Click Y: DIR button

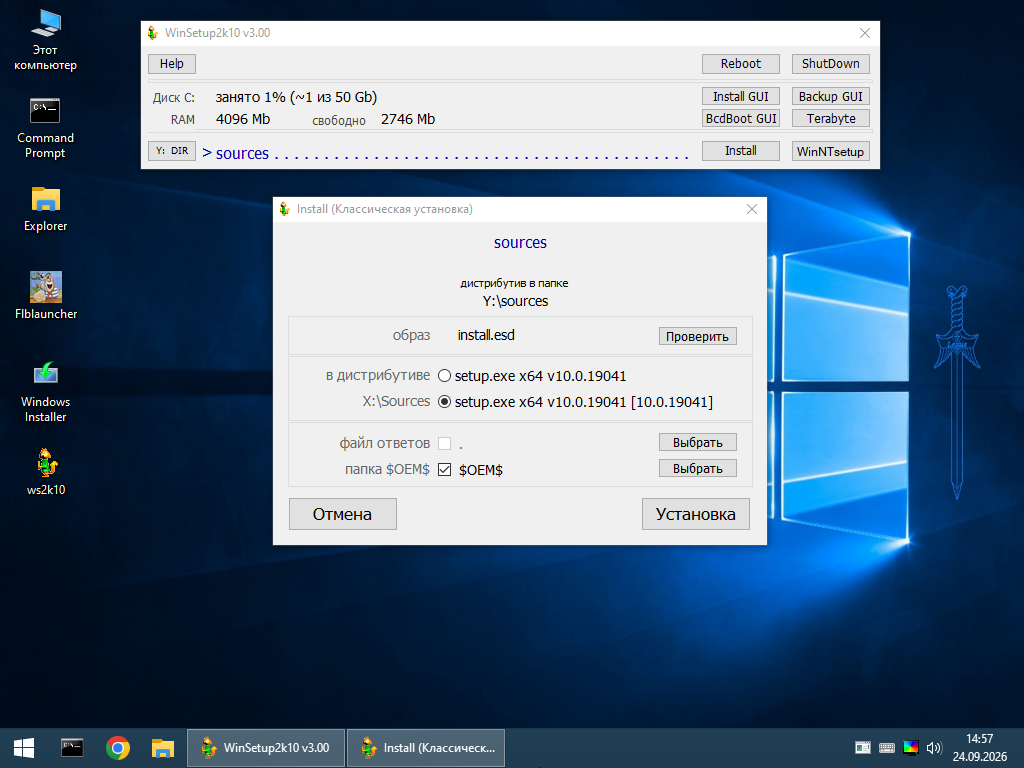pyautogui.click(x=172, y=151)
